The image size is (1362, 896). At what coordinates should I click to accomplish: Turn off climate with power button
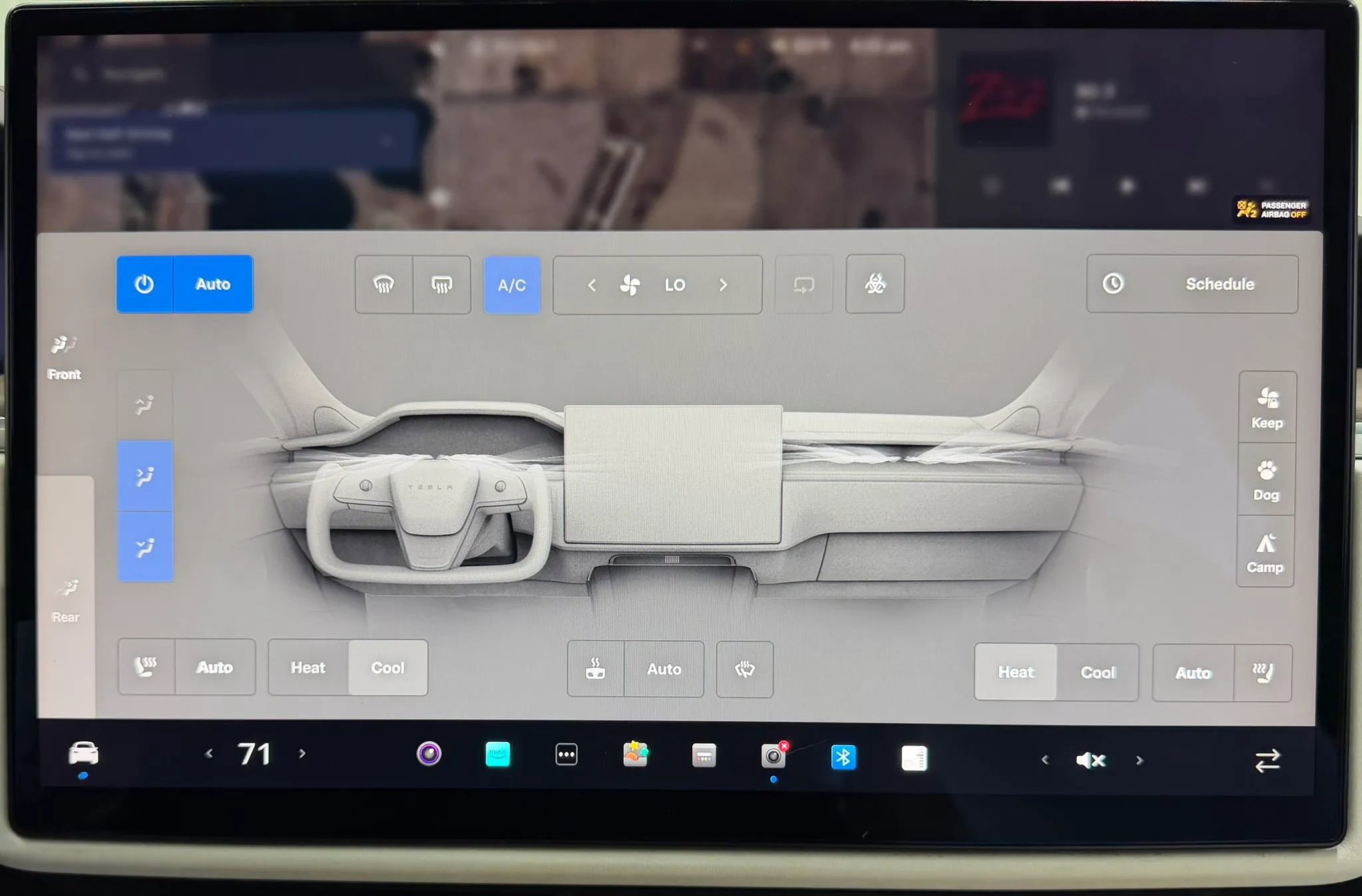point(145,284)
